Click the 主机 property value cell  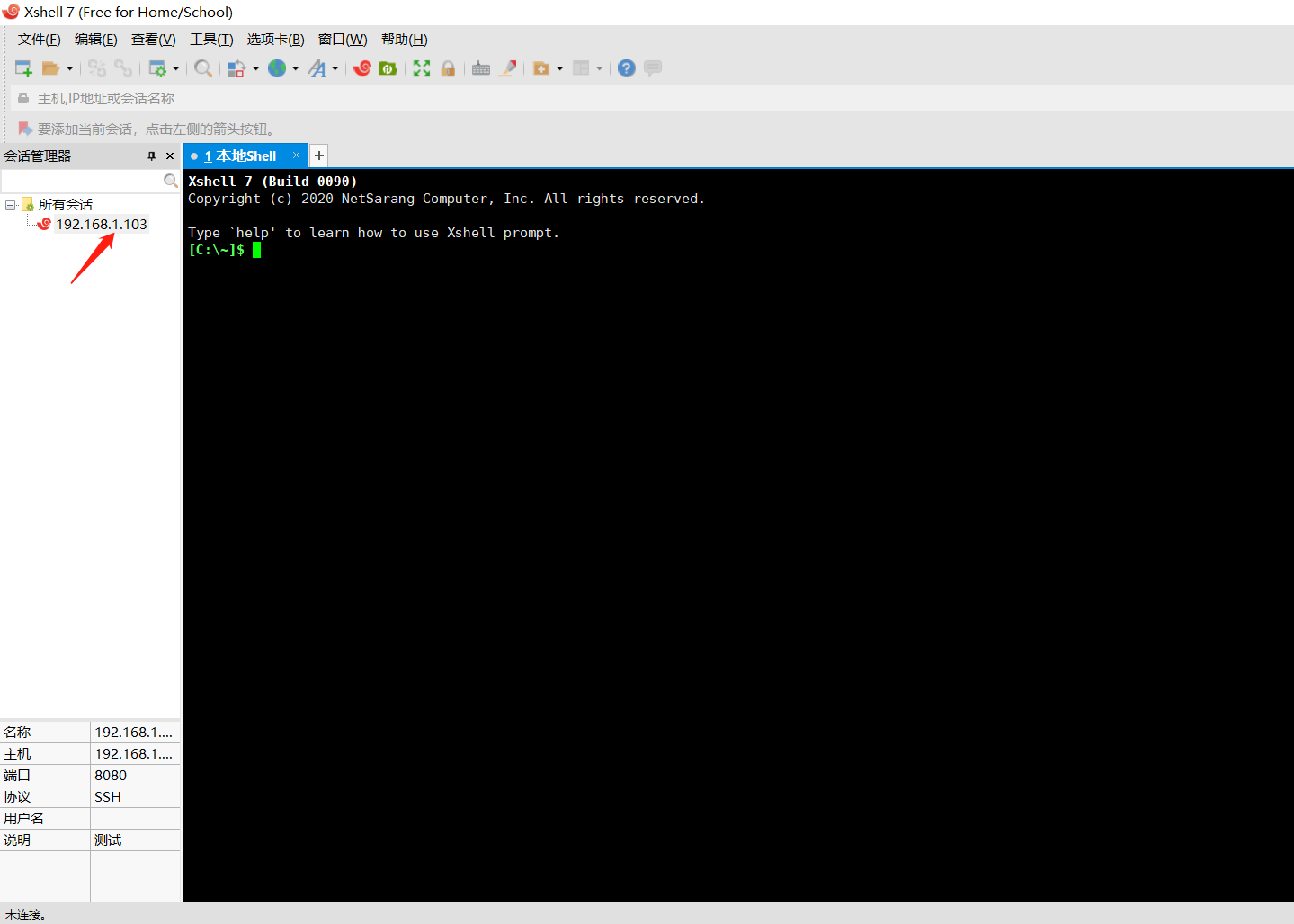[135, 754]
